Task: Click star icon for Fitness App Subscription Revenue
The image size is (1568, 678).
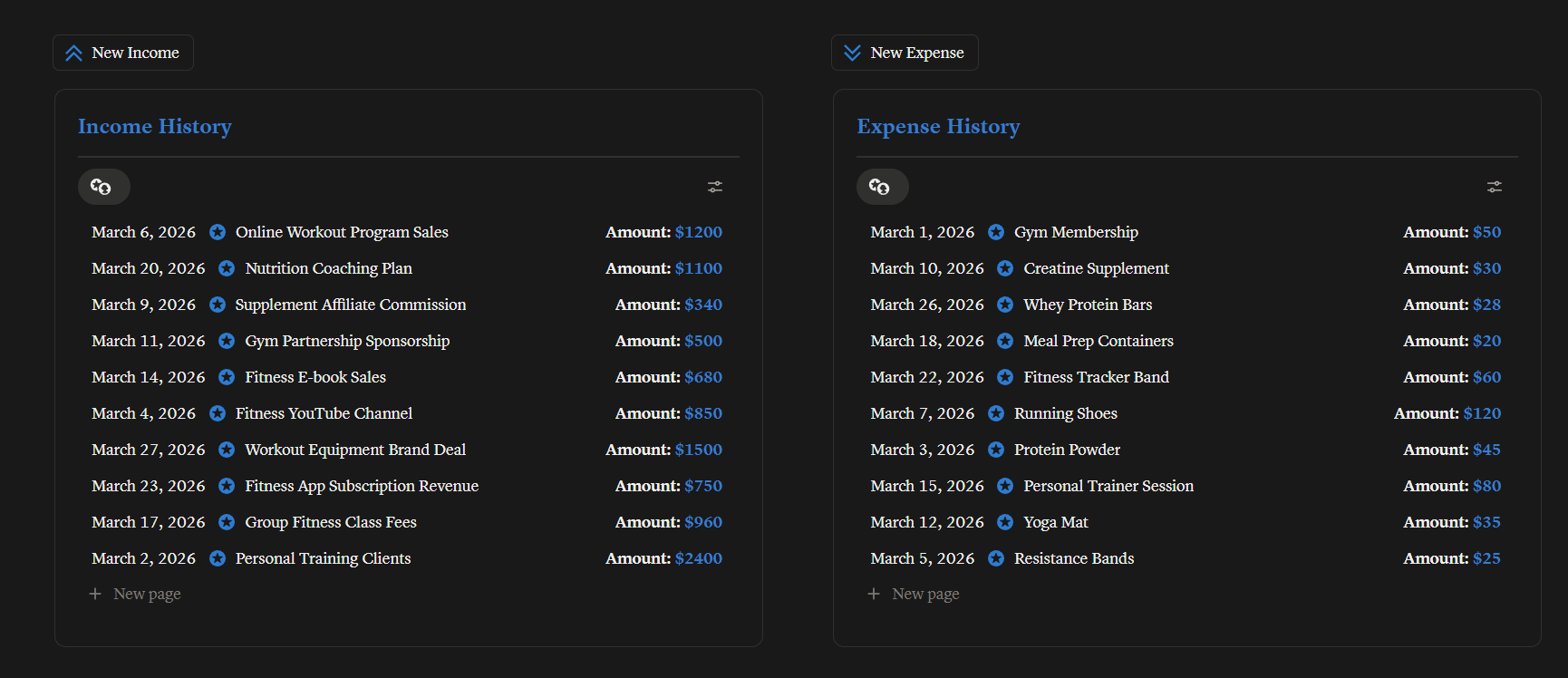Action: pyautogui.click(x=227, y=486)
